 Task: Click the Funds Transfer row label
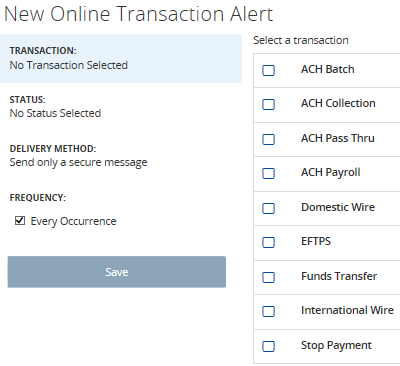[x=339, y=276]
